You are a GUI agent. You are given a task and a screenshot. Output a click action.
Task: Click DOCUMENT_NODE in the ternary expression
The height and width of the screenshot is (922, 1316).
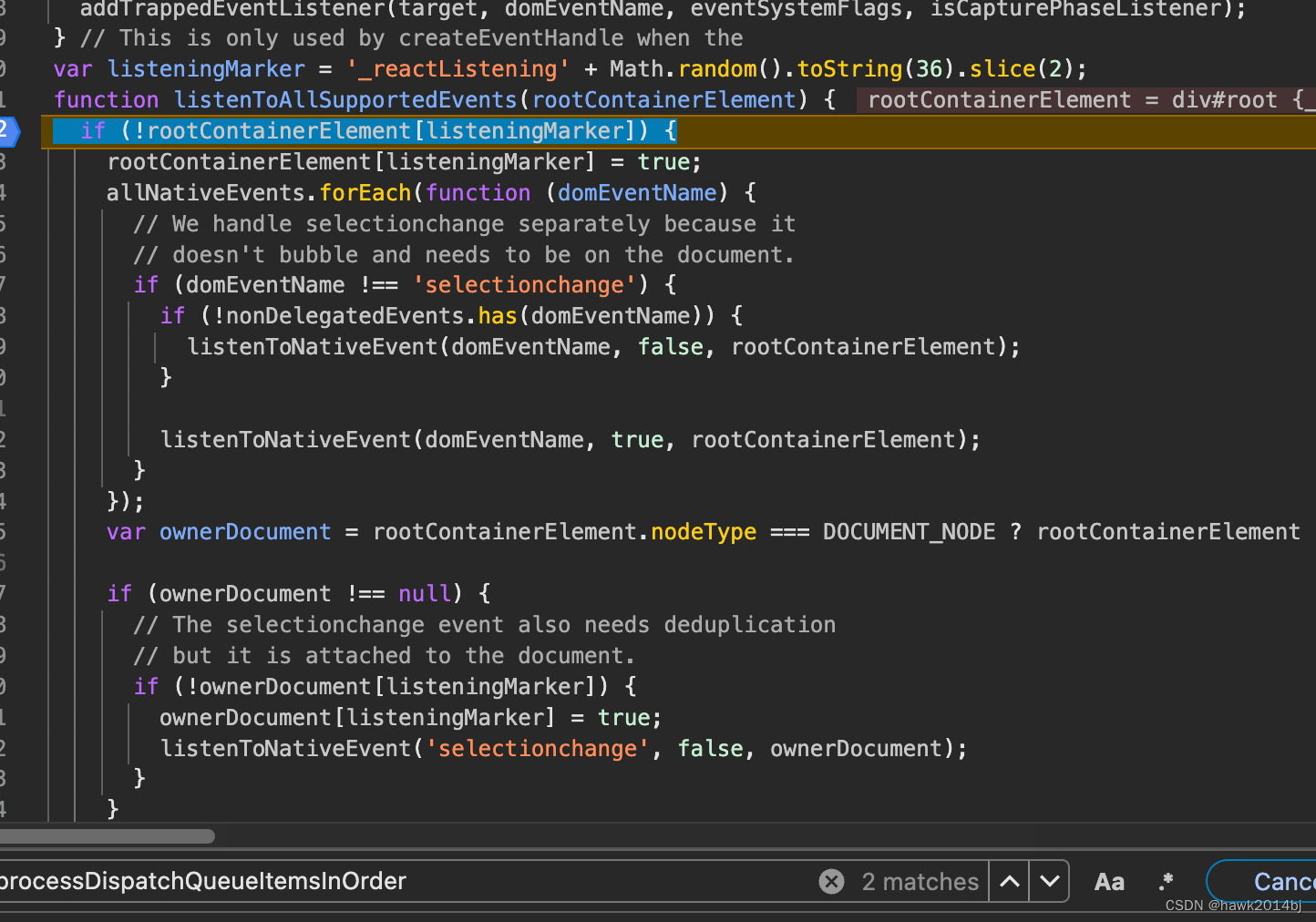click(909, 532)
